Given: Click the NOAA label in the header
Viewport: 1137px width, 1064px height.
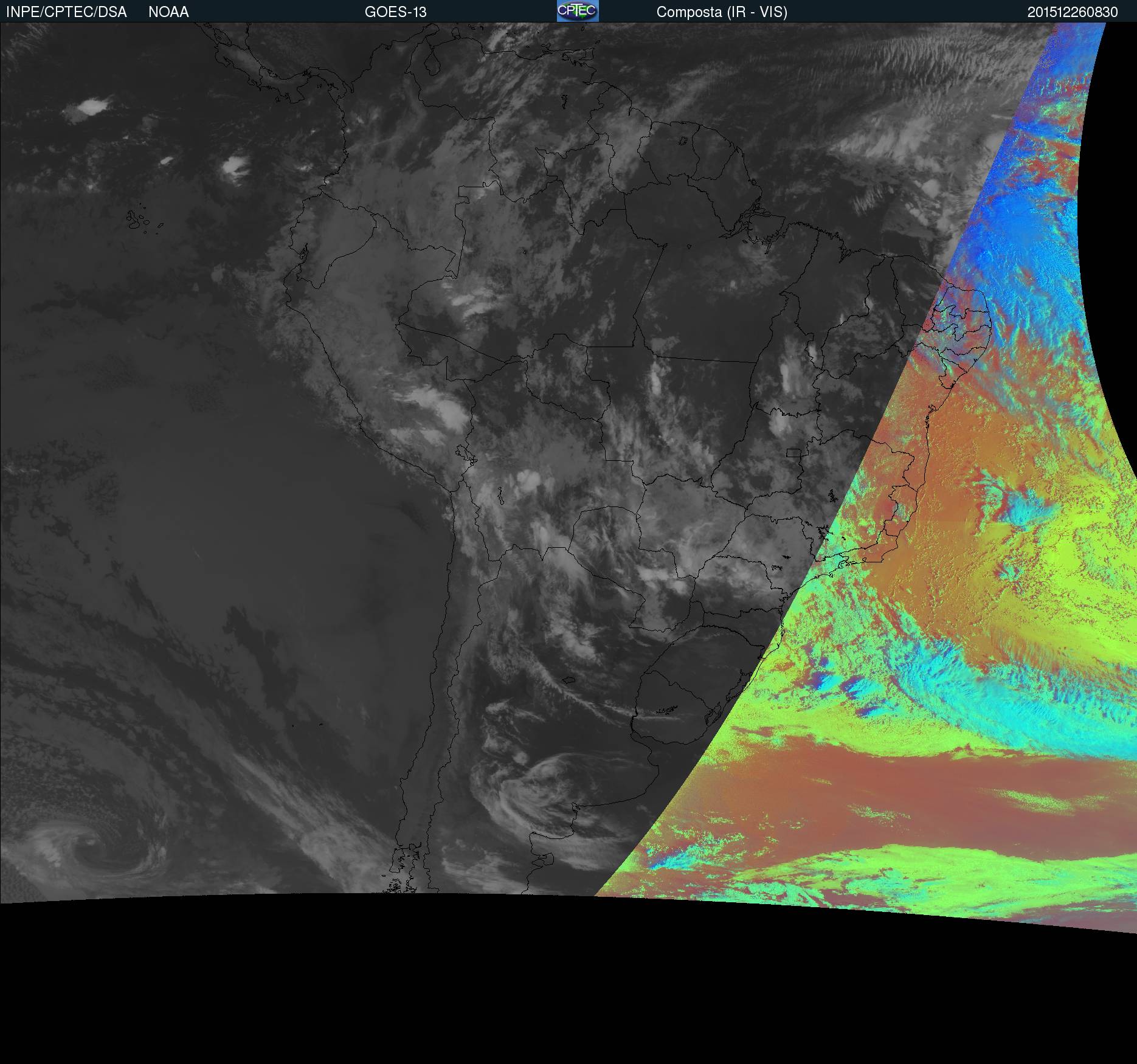Looking at the screenshot, I should tap(168, 12).
